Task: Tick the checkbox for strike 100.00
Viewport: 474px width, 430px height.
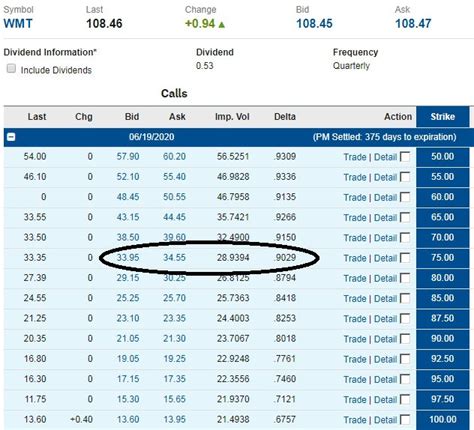Action: [405, 420]
